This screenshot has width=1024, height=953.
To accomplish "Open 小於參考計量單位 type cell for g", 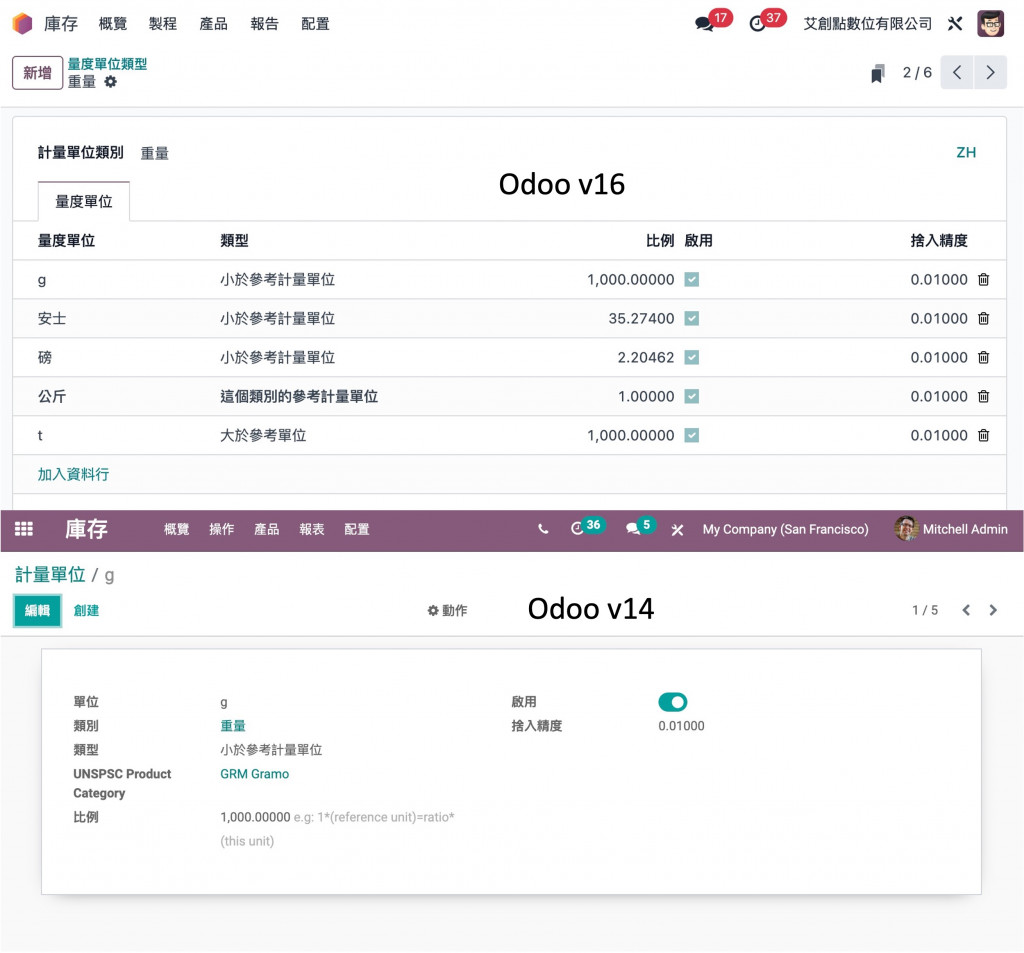I will click(278, 280).
